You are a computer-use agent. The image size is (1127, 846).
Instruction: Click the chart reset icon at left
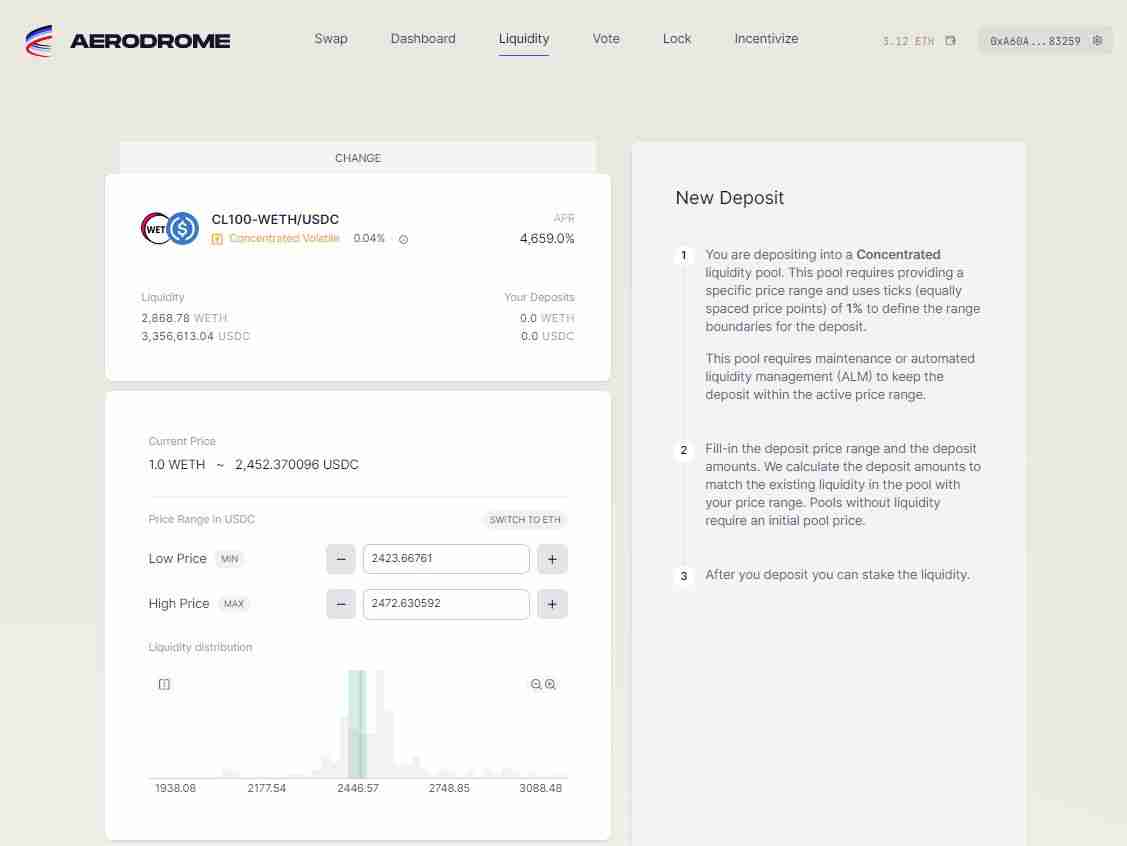(x=164, y=684)
